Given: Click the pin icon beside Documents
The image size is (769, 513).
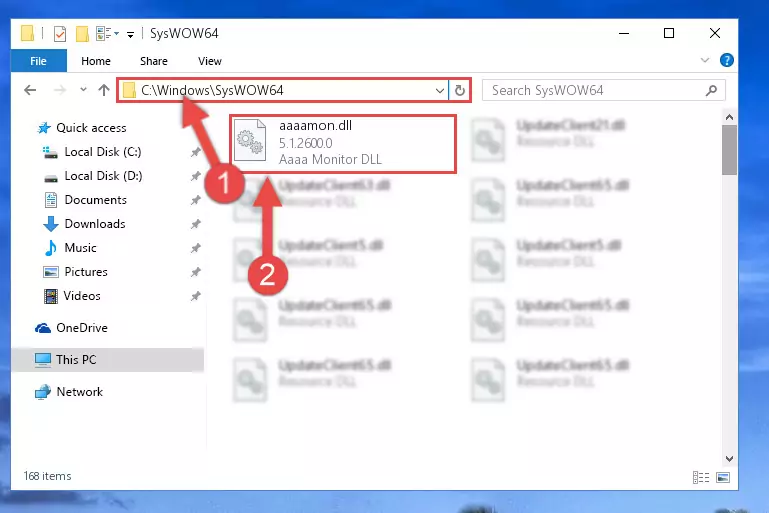Looking at the screenshot, I should (196, 200).
